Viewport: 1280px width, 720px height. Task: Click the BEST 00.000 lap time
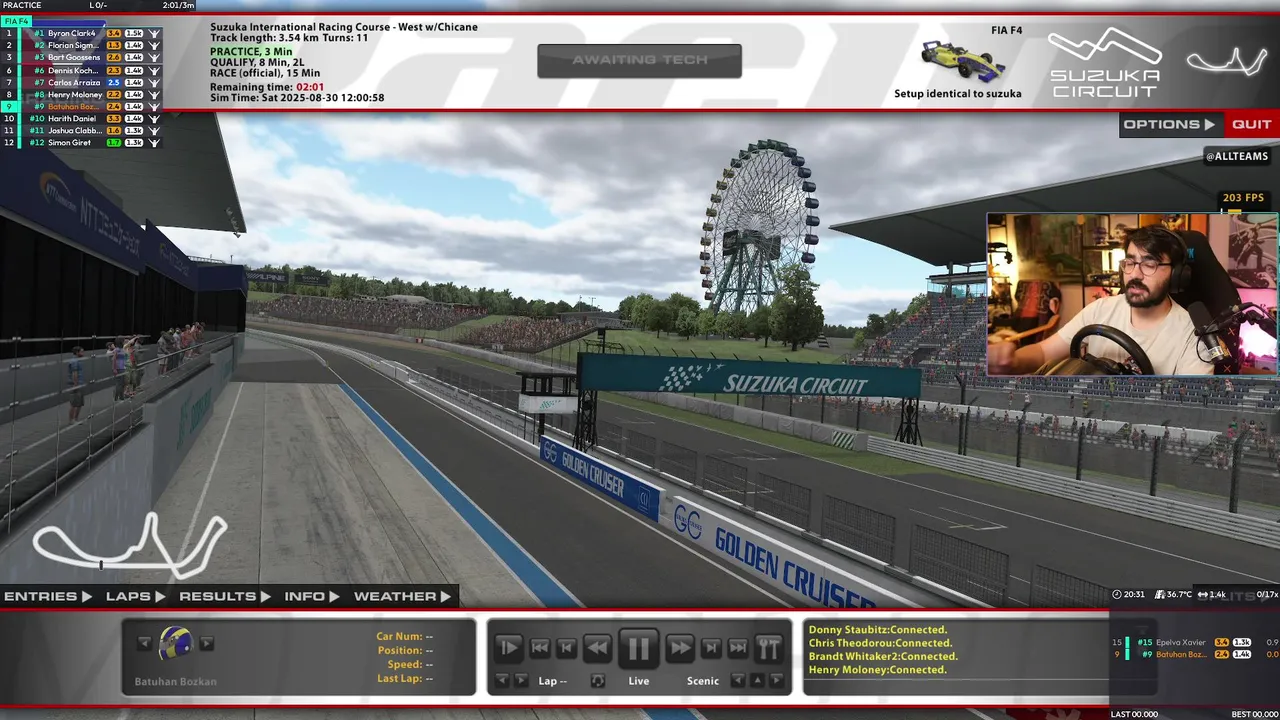click(1255, 714)
